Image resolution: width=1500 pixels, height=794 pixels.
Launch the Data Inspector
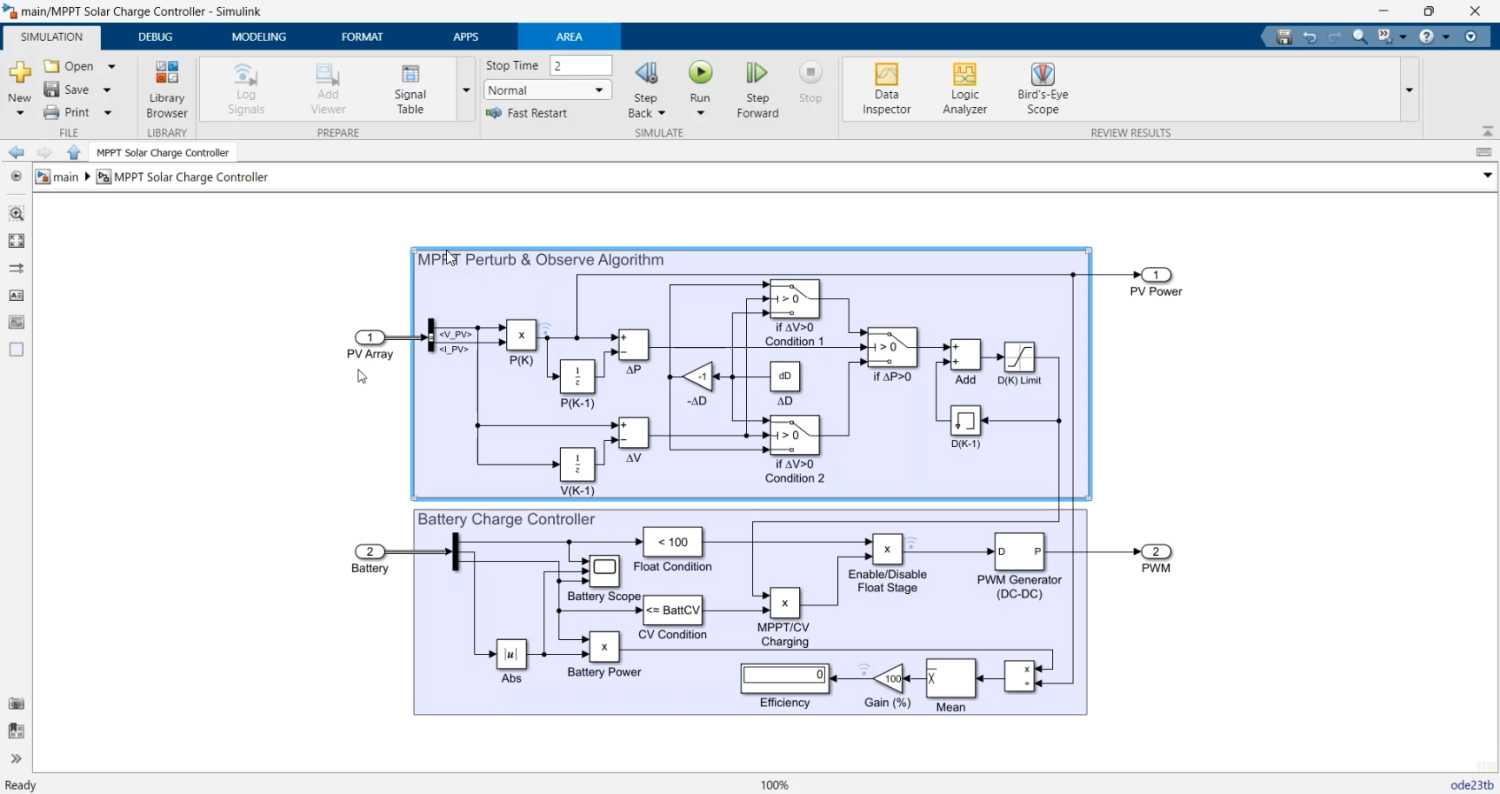886,88
